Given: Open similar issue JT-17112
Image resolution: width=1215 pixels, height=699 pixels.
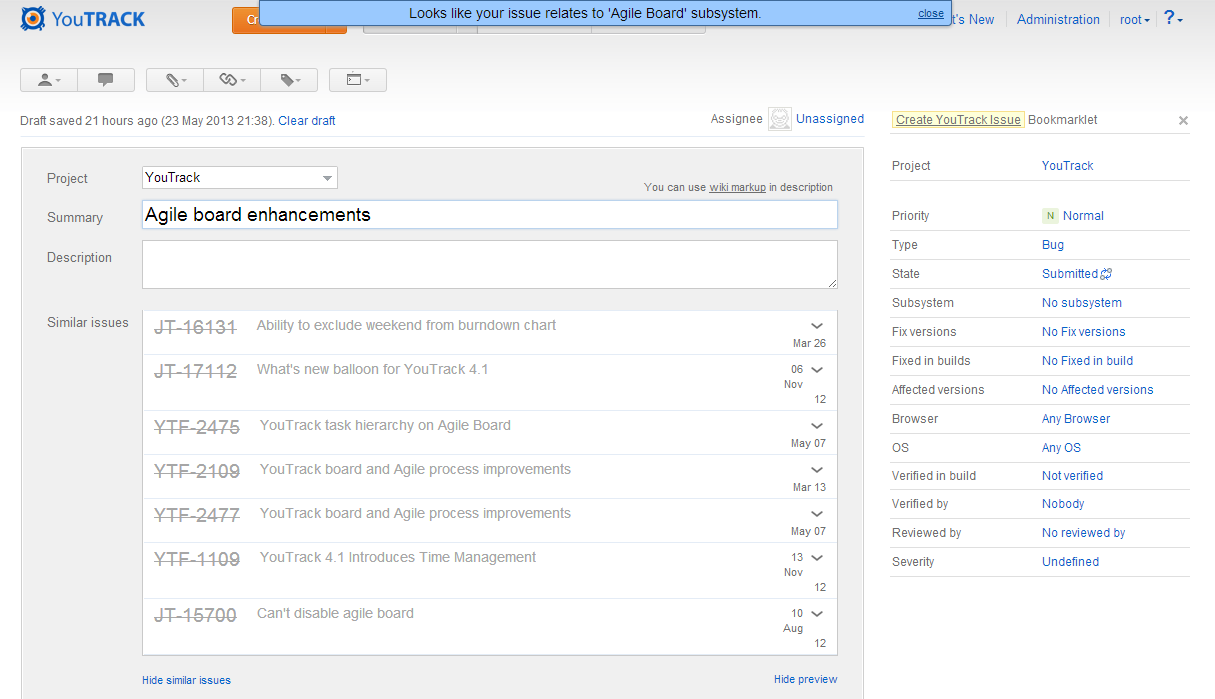Looking at the screenshot, I should pyautogui.click(x=195, y=371).
